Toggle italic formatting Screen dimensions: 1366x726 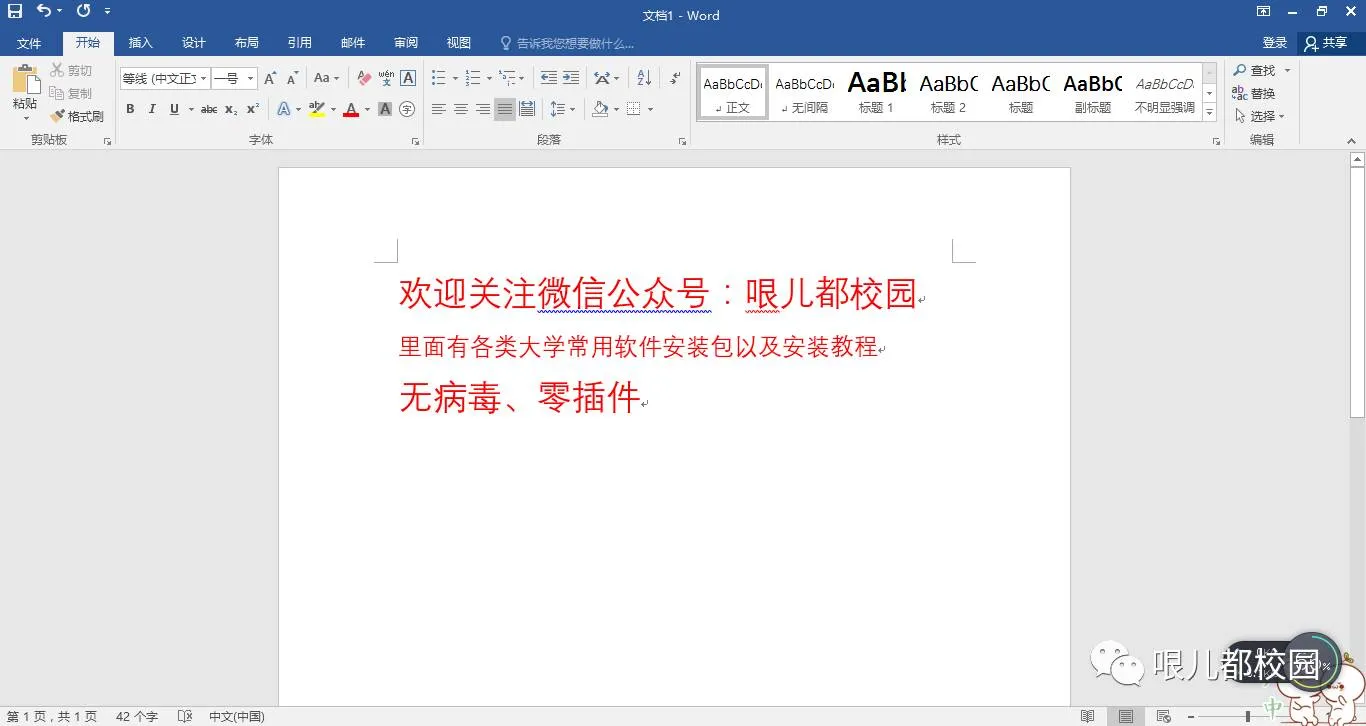[x=152, y=109]
